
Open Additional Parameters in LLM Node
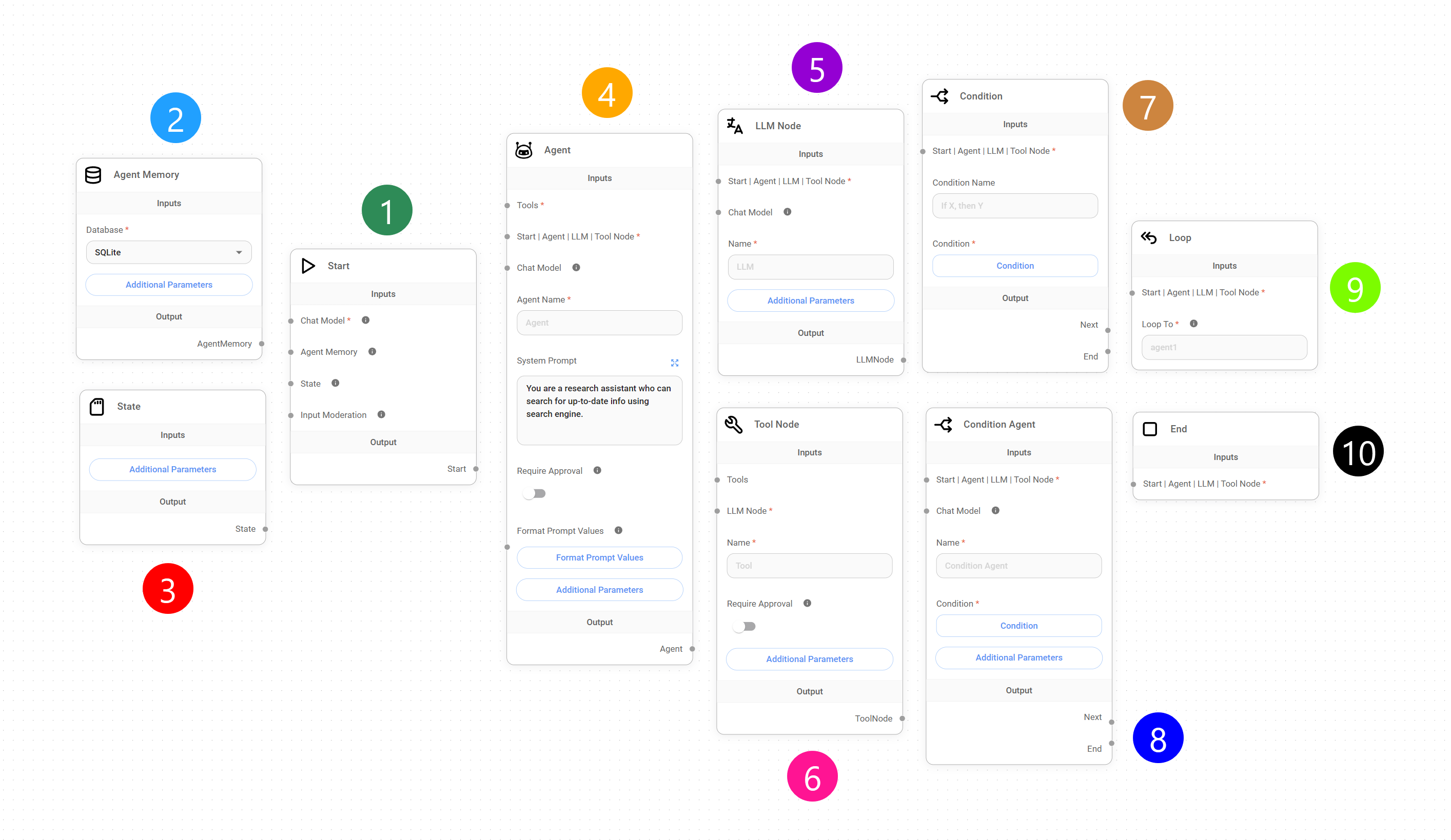(810, 301)
